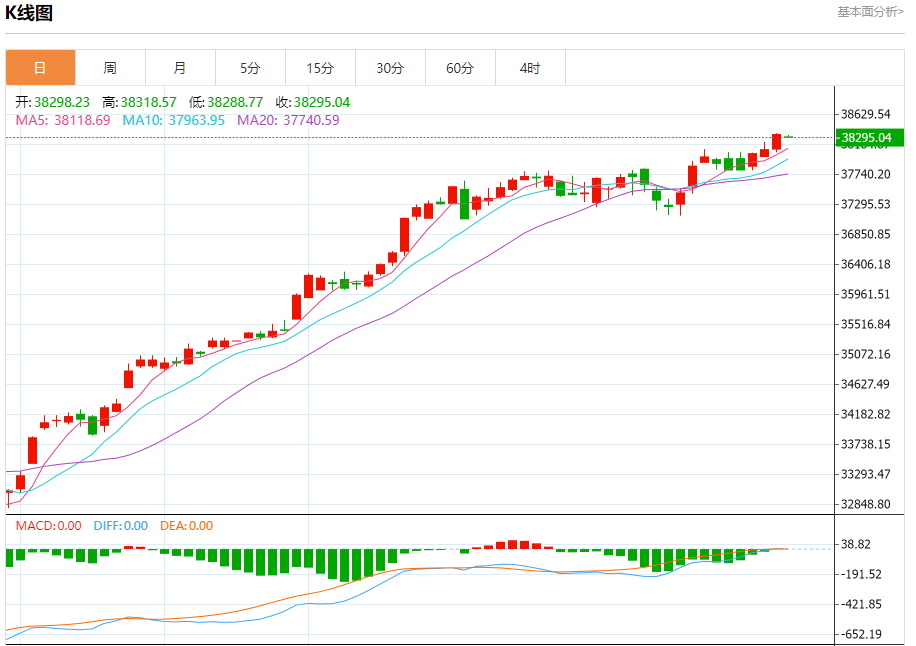Click the MACD axis value -652.19
Screen dimensions: 916x646
pos(862,634)
